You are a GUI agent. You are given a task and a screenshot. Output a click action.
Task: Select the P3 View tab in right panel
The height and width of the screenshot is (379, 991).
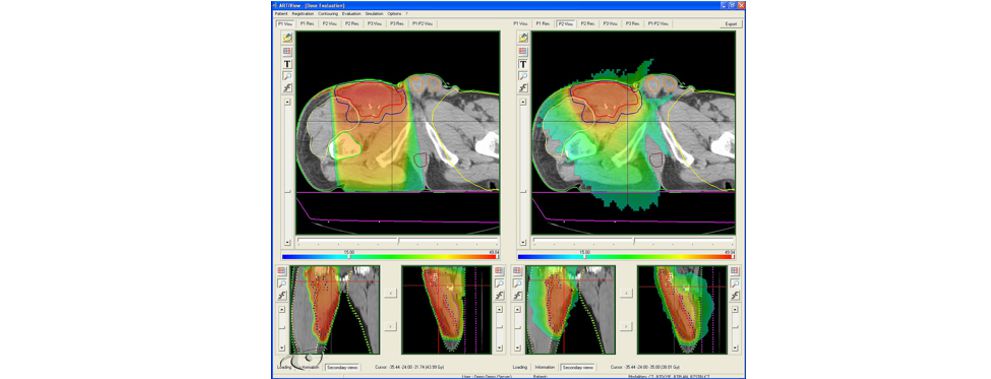pyautogui.click(x=609, y=23)
